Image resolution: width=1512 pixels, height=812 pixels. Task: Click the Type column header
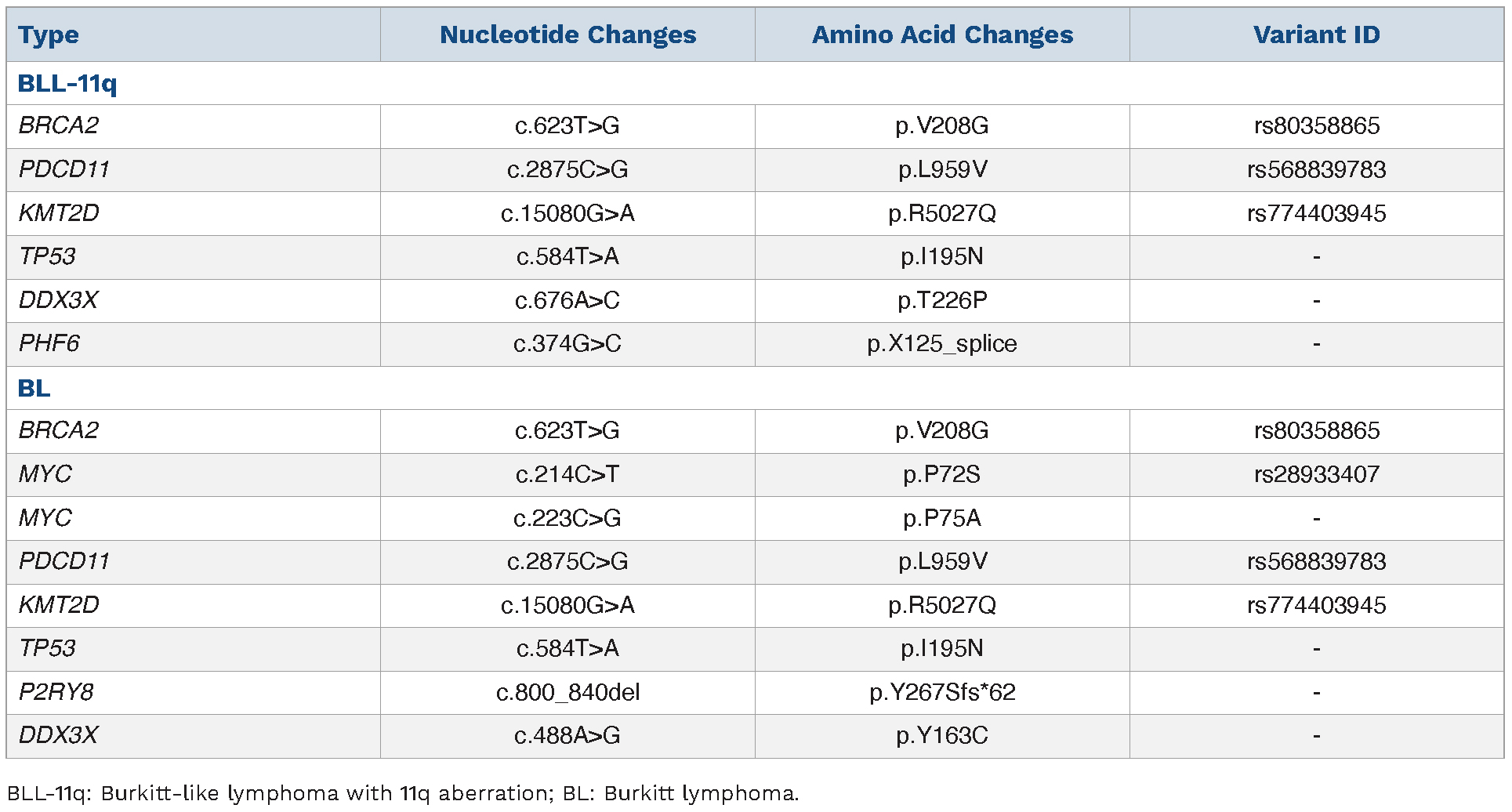point(49,35)
